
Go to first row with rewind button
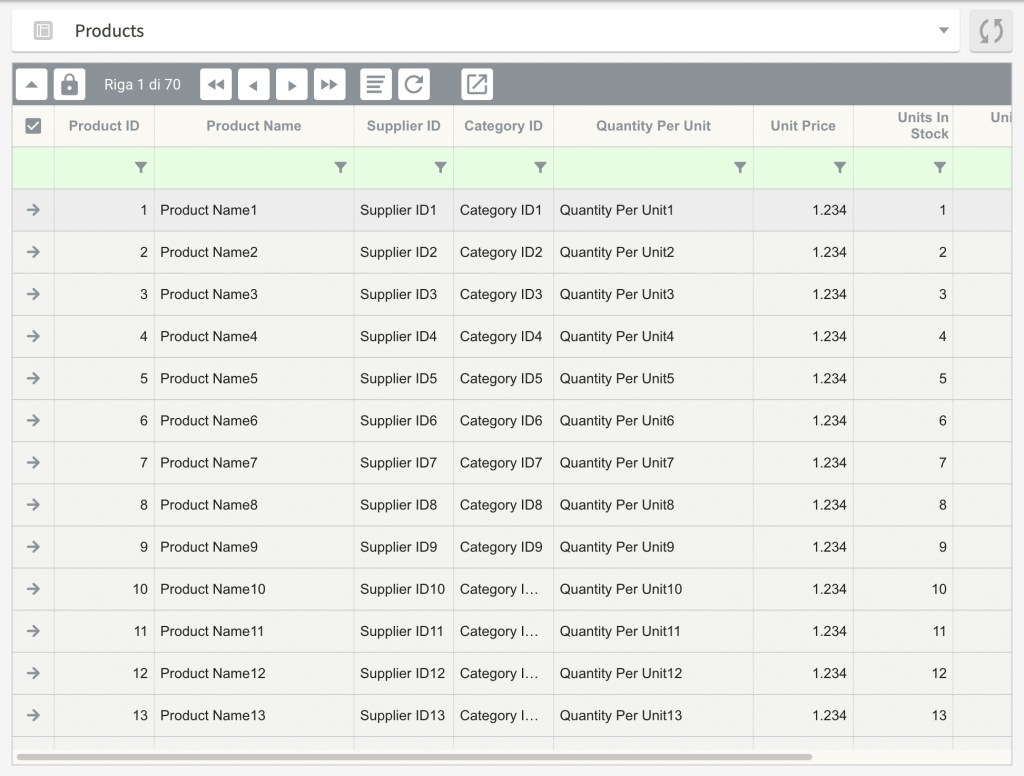216,84
